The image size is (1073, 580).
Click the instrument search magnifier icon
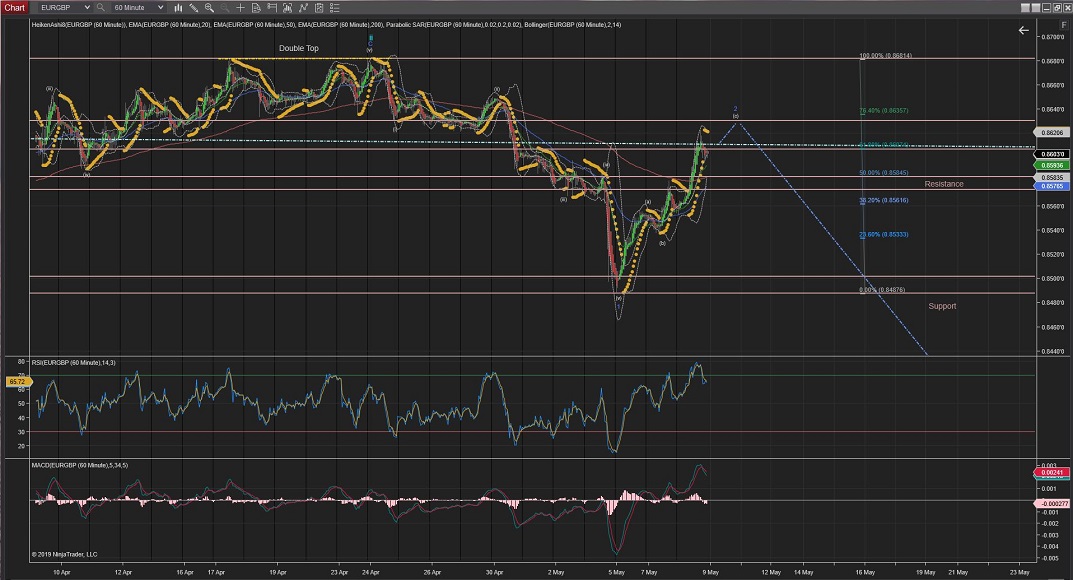[x=100, y=7]
